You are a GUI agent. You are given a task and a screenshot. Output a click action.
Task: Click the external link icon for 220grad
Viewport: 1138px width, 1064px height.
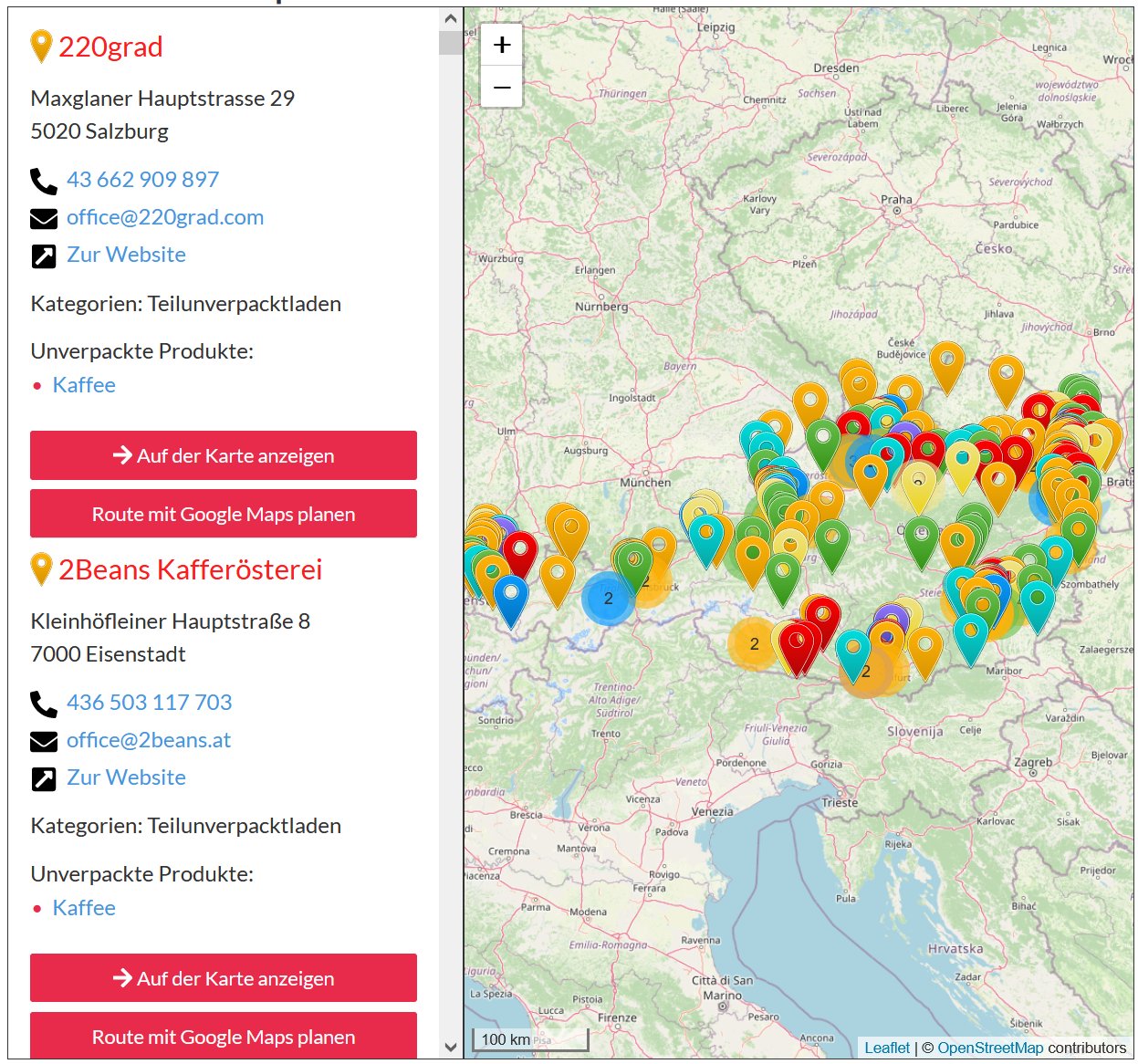pyautogui.click(x=44, y=256)
